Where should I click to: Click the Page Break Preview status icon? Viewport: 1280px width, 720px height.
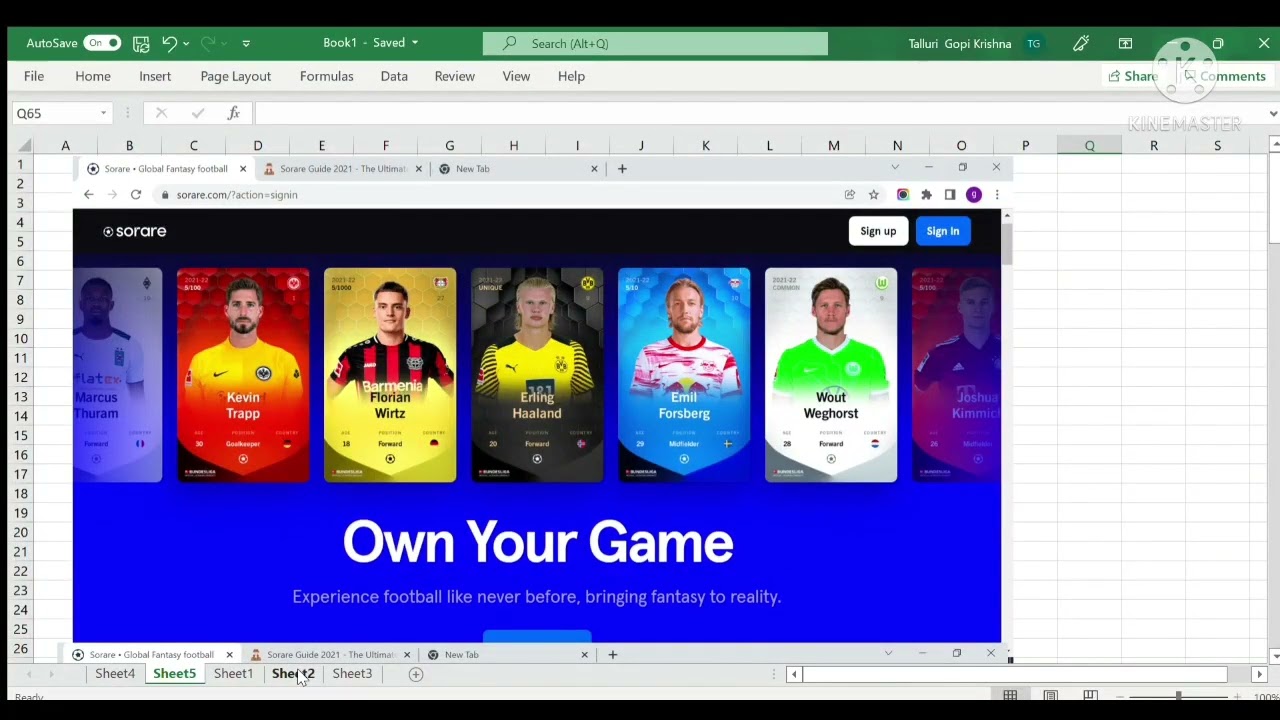click(1090, 696)
